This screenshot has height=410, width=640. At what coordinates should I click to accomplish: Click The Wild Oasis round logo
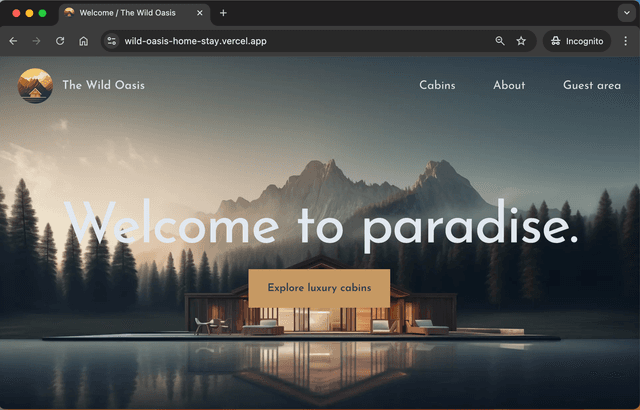[x=35, y=86]
